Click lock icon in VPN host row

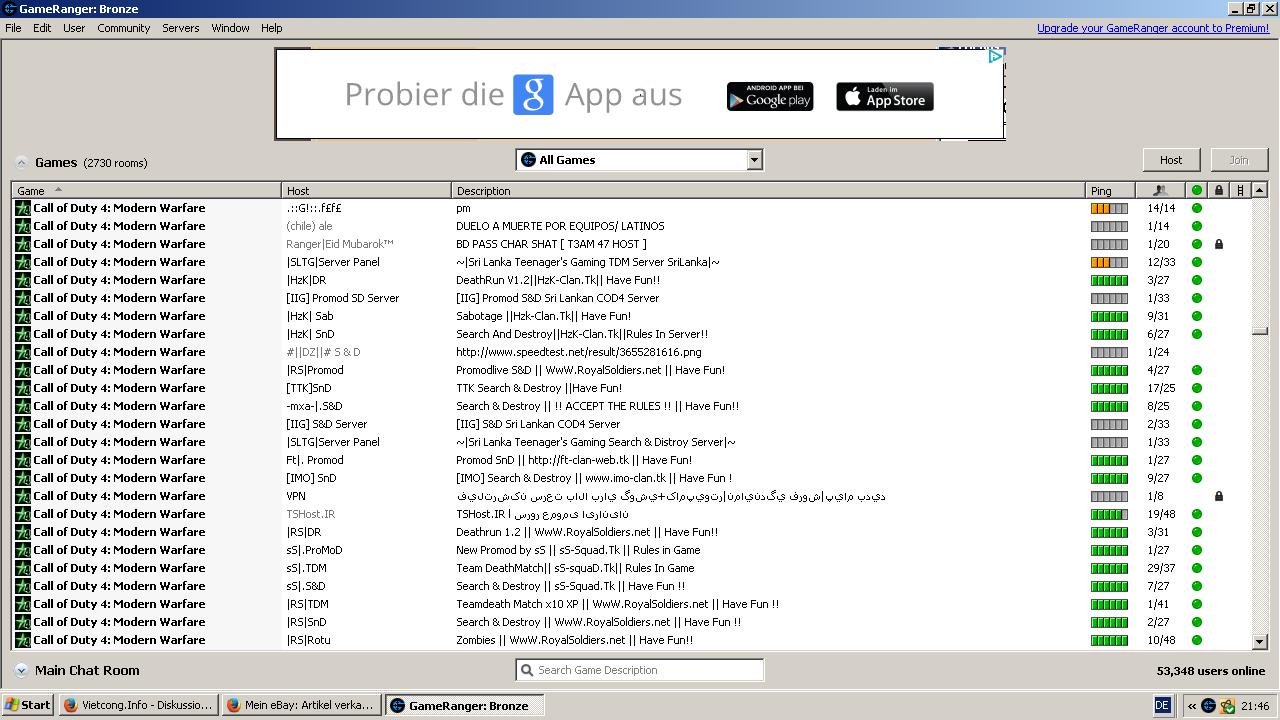tap(1218, 496)
